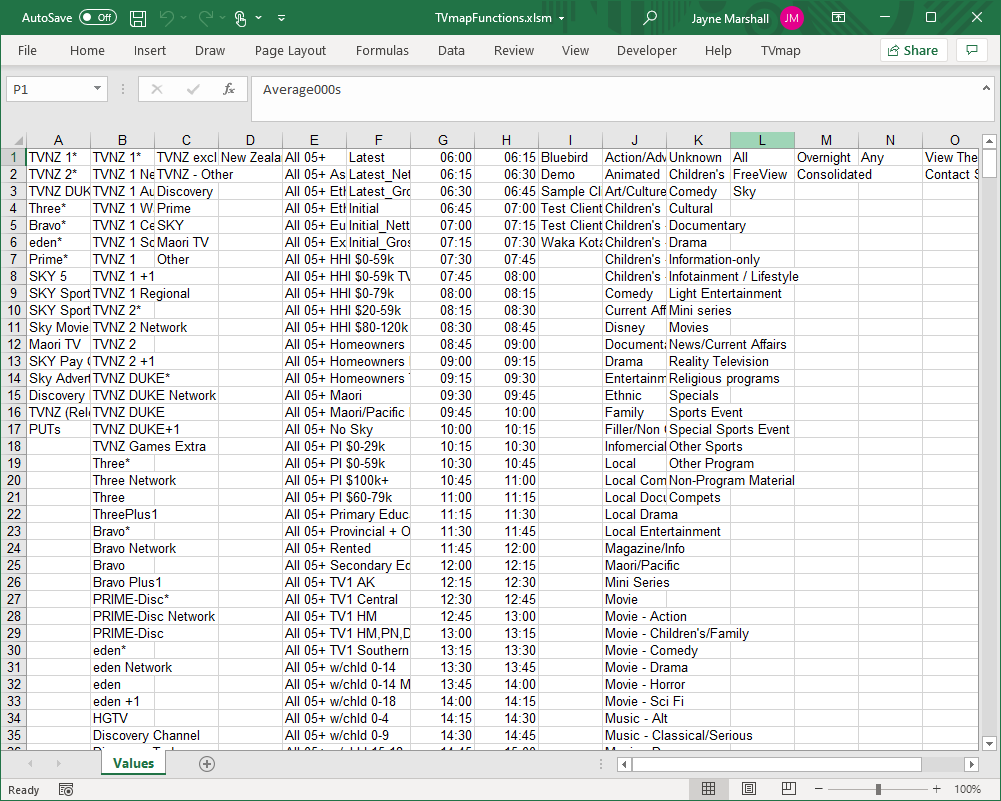Click cell containing PUTs
The height and width of the screenshot is (801, 1001).
58,430
